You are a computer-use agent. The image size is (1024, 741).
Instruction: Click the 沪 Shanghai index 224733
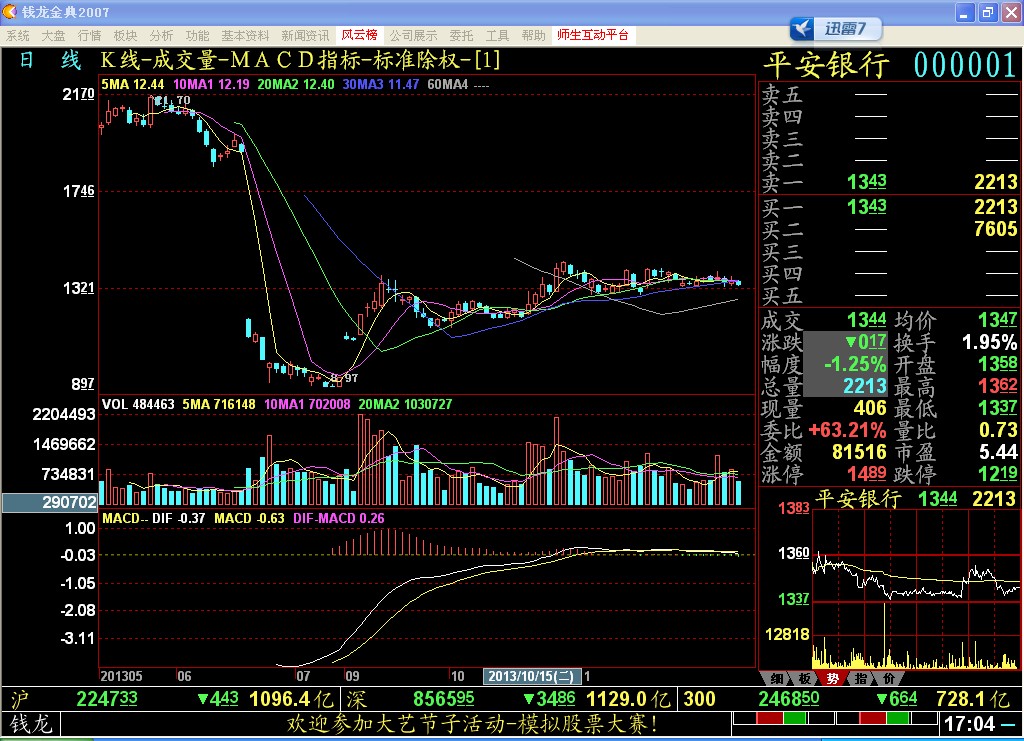[x=107, y=699]
